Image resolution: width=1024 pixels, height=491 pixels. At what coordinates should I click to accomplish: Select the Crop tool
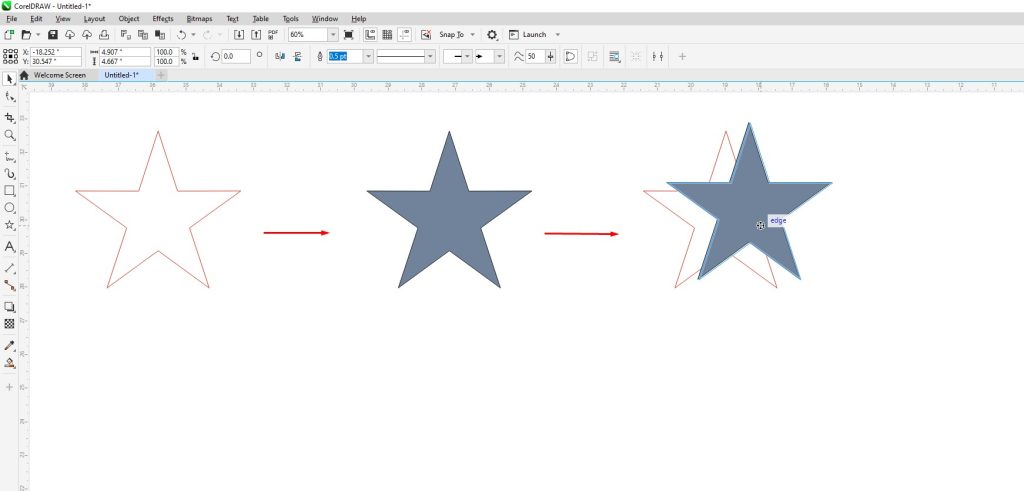point(10,118)
